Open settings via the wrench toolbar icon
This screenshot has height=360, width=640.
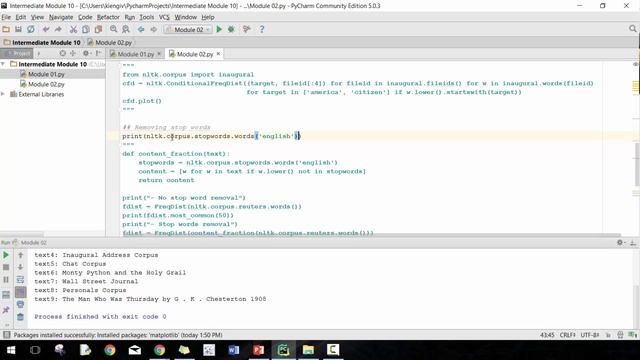click(247, 29)
